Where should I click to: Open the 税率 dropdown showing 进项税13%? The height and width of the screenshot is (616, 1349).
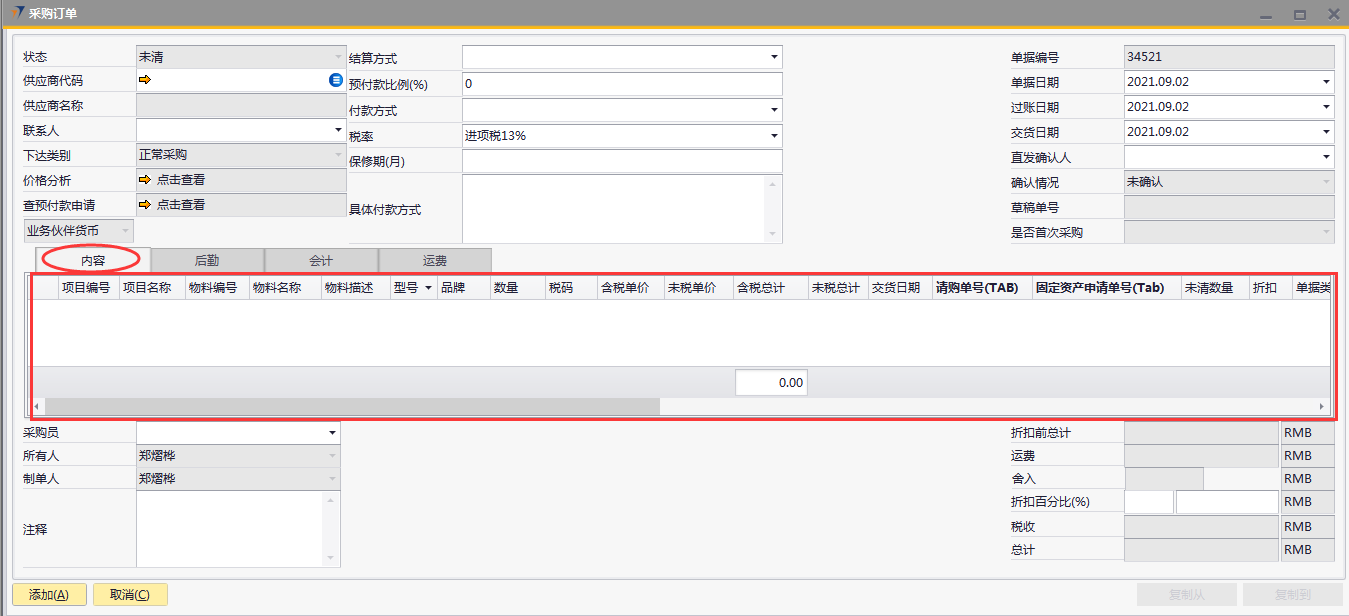click(x=773, y=136)
